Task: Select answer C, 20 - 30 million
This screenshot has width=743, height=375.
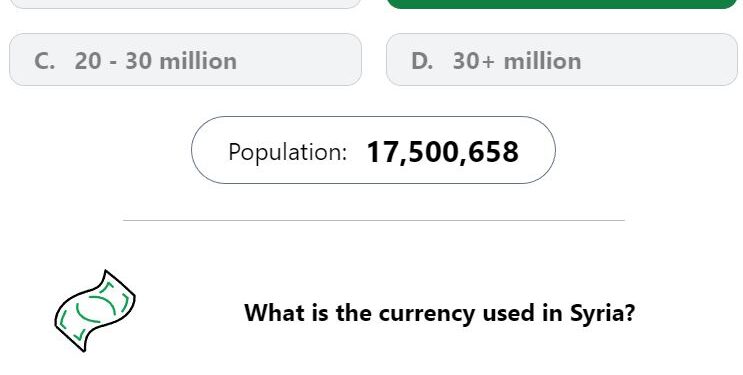Action: [x=185, y=60]
